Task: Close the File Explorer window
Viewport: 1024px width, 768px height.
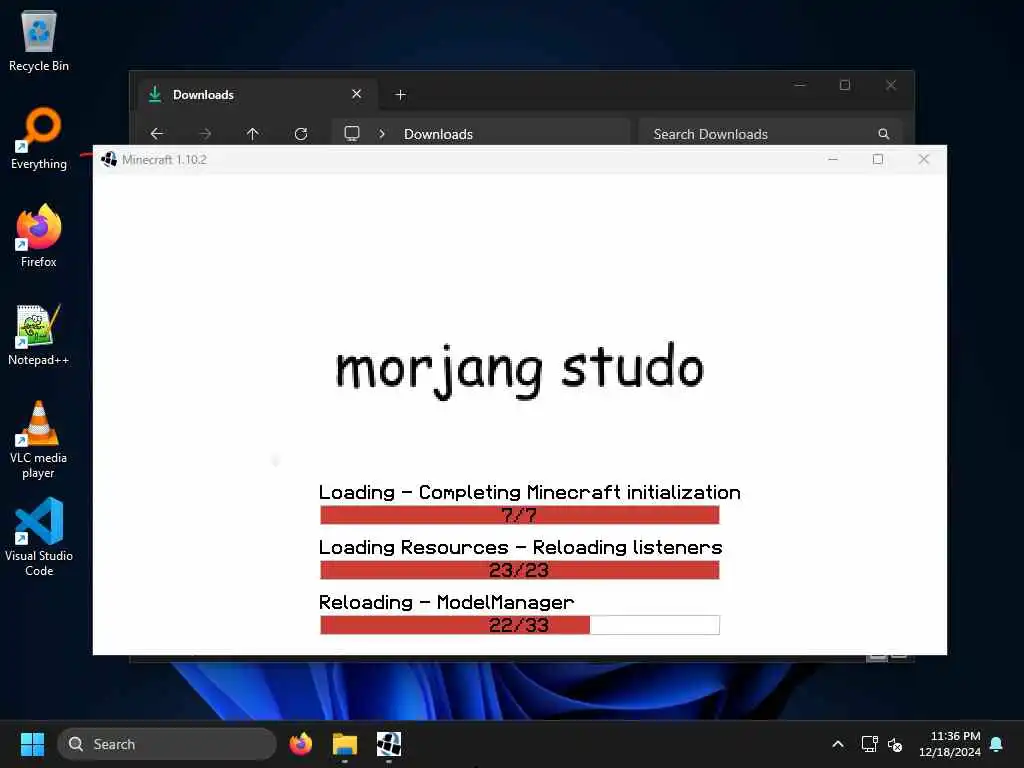Action: [x=891, y=85]
